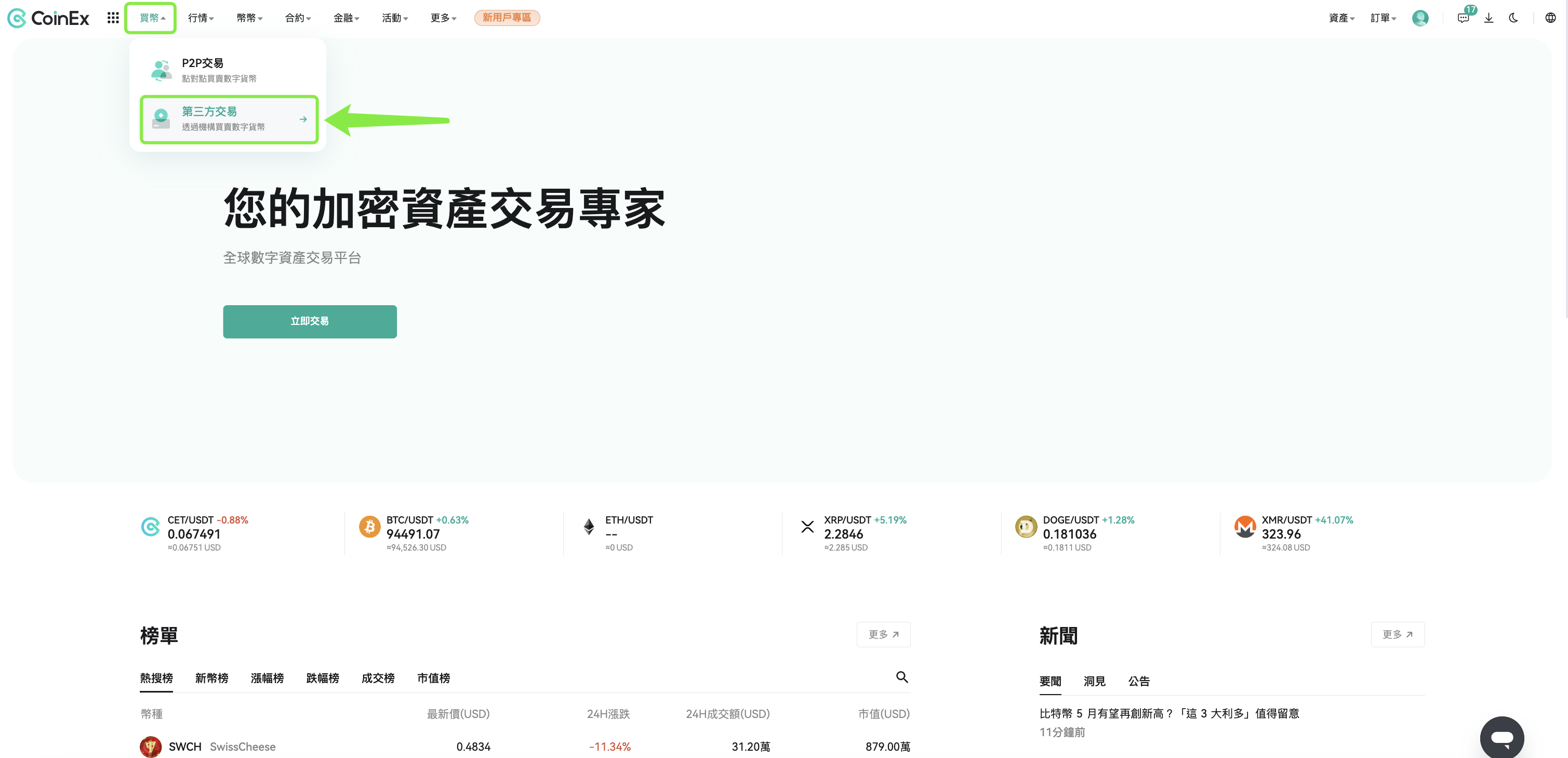Click the Dogecoin icon
The height and width of the screenshot is (758, 1568).
[x=1026, y=527]
